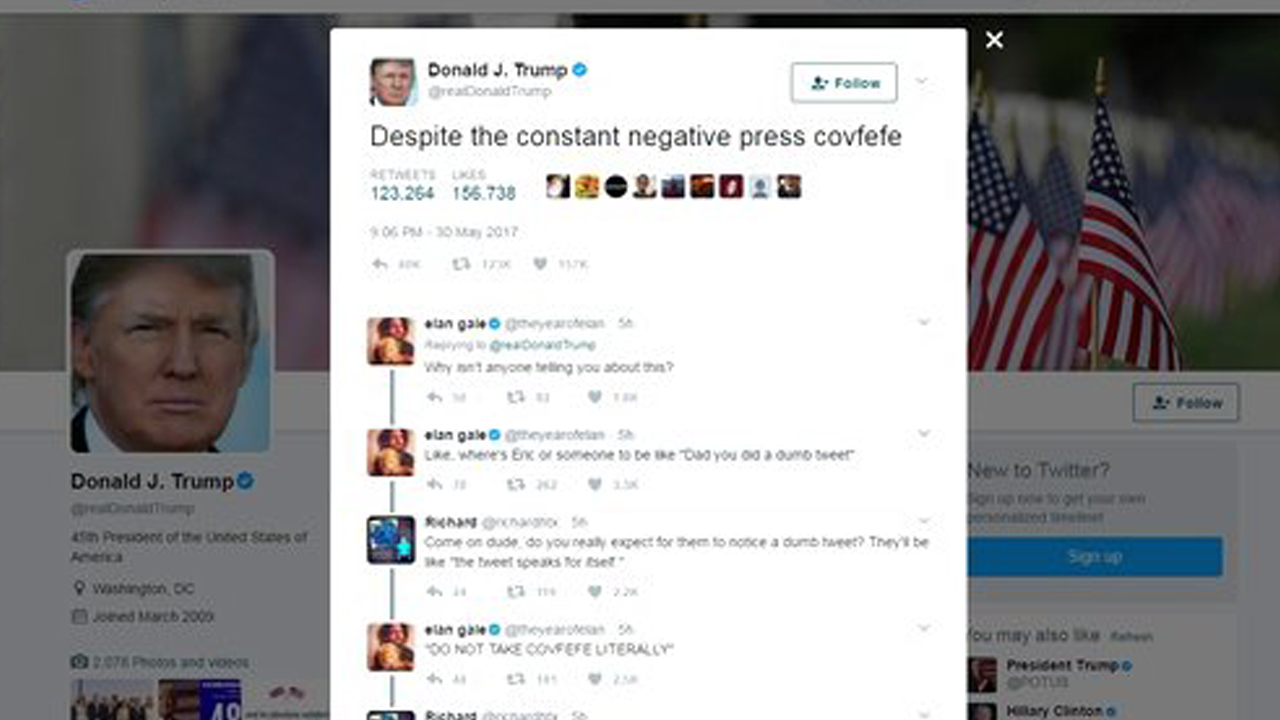Click the first liker avatar thumbnail in the row
The height and width of the screenshot is (720, 1280).
point(557,186)
